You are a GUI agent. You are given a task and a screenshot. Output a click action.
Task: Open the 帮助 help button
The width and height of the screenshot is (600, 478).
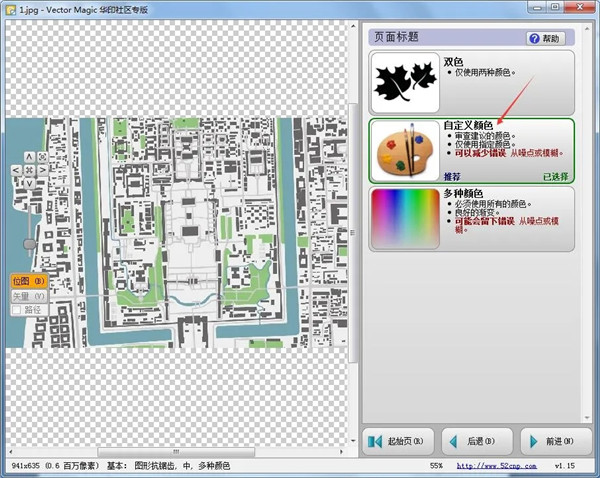click(x=546, y=38)
